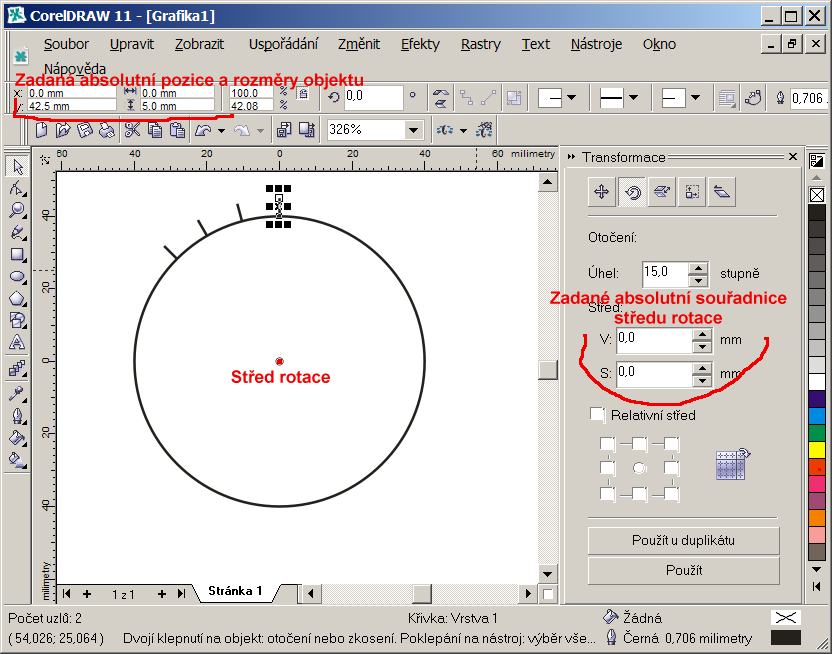Click the Open file icon

pos(63,129)
